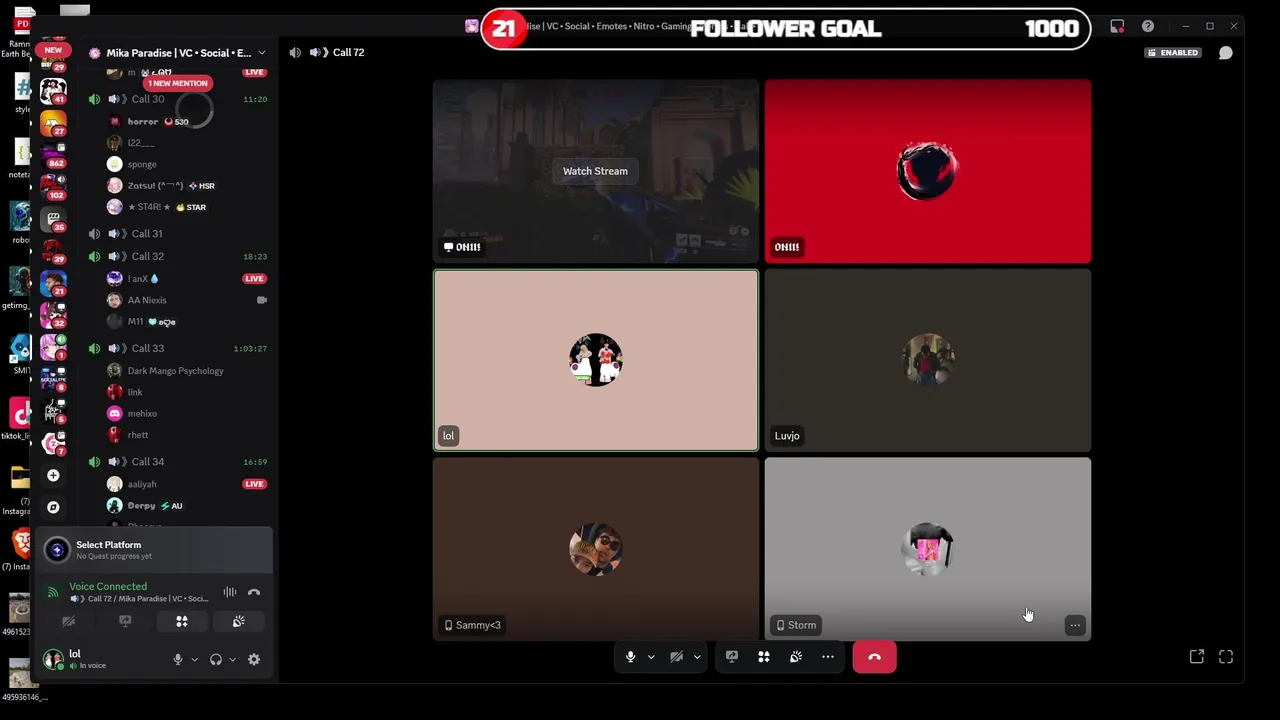The height and width of the screenshot is (720, 1280).
Task: Open the TikTok desktop shortcut
Action: tap(18, 416)
